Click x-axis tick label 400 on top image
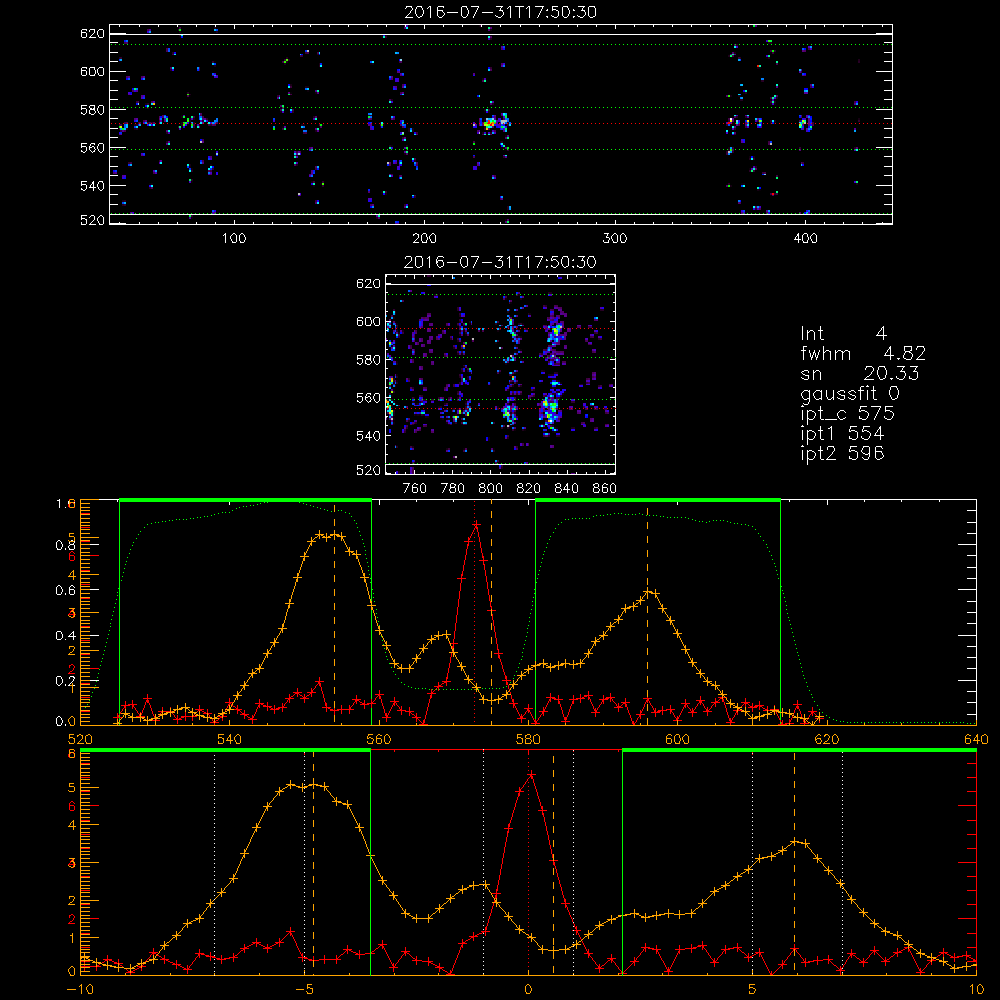1000x1000 pixels. pyautogui.click(x=805, y=239)
